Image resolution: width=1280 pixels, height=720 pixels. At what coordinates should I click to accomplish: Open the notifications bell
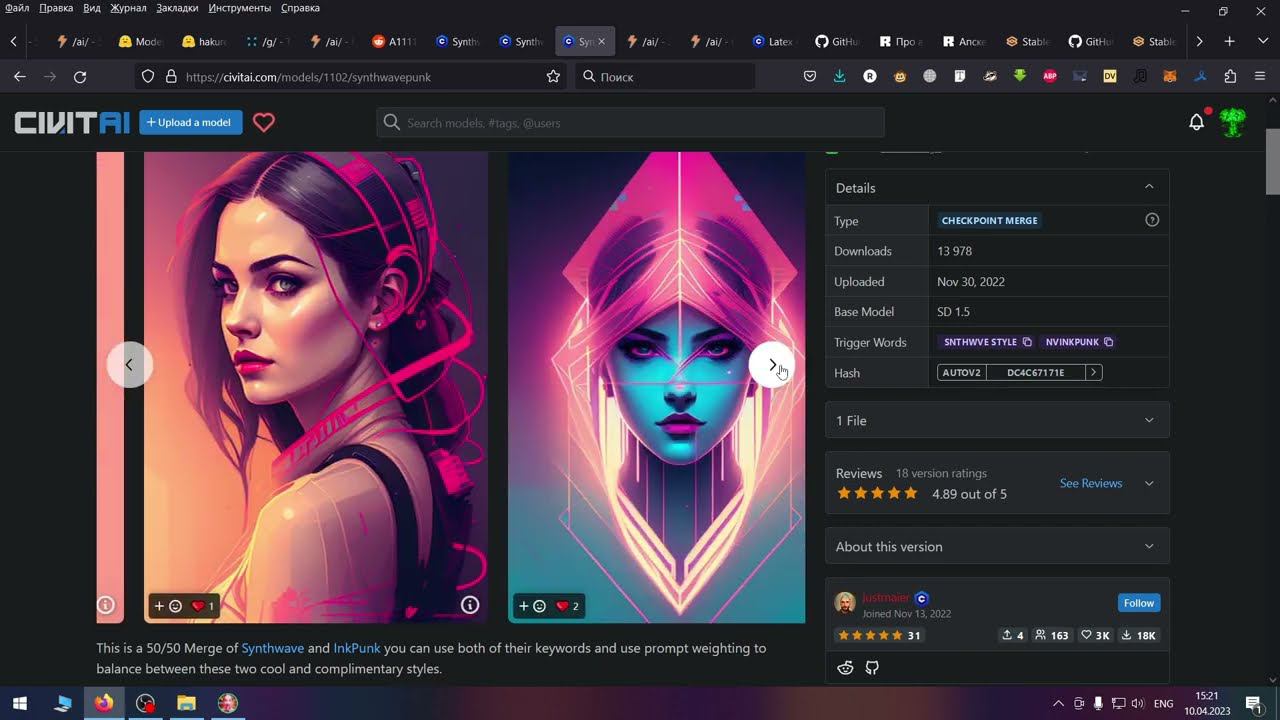click(x=1196, y=122)
